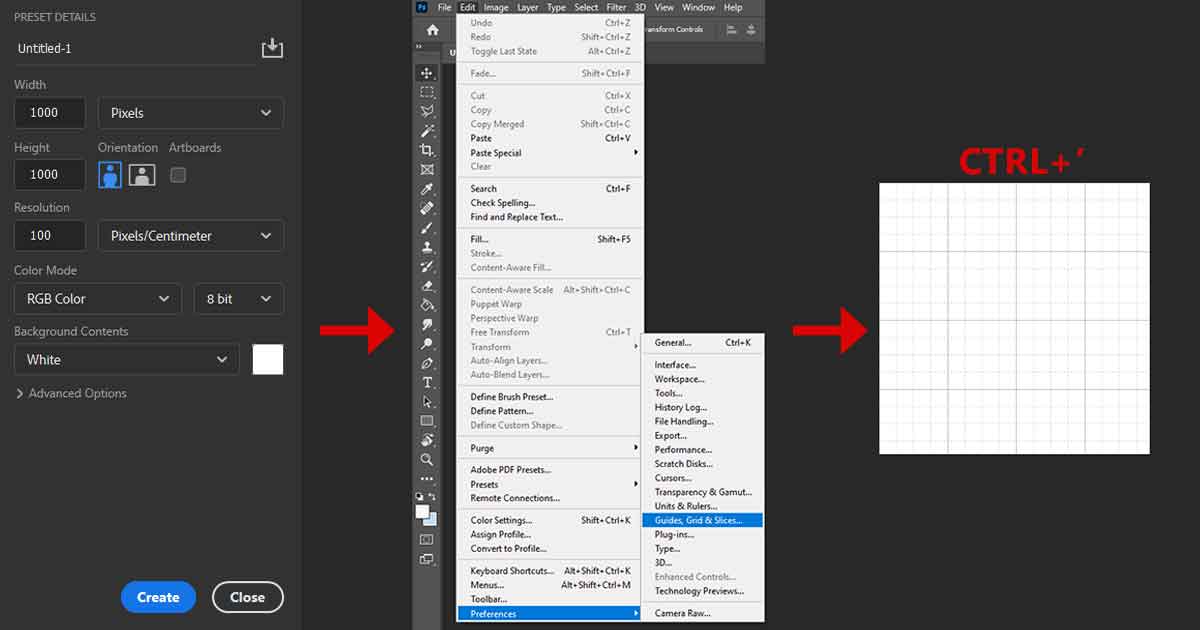Open the Pixels width unit dropdown
1200x630 pixels.
point(190,113)
